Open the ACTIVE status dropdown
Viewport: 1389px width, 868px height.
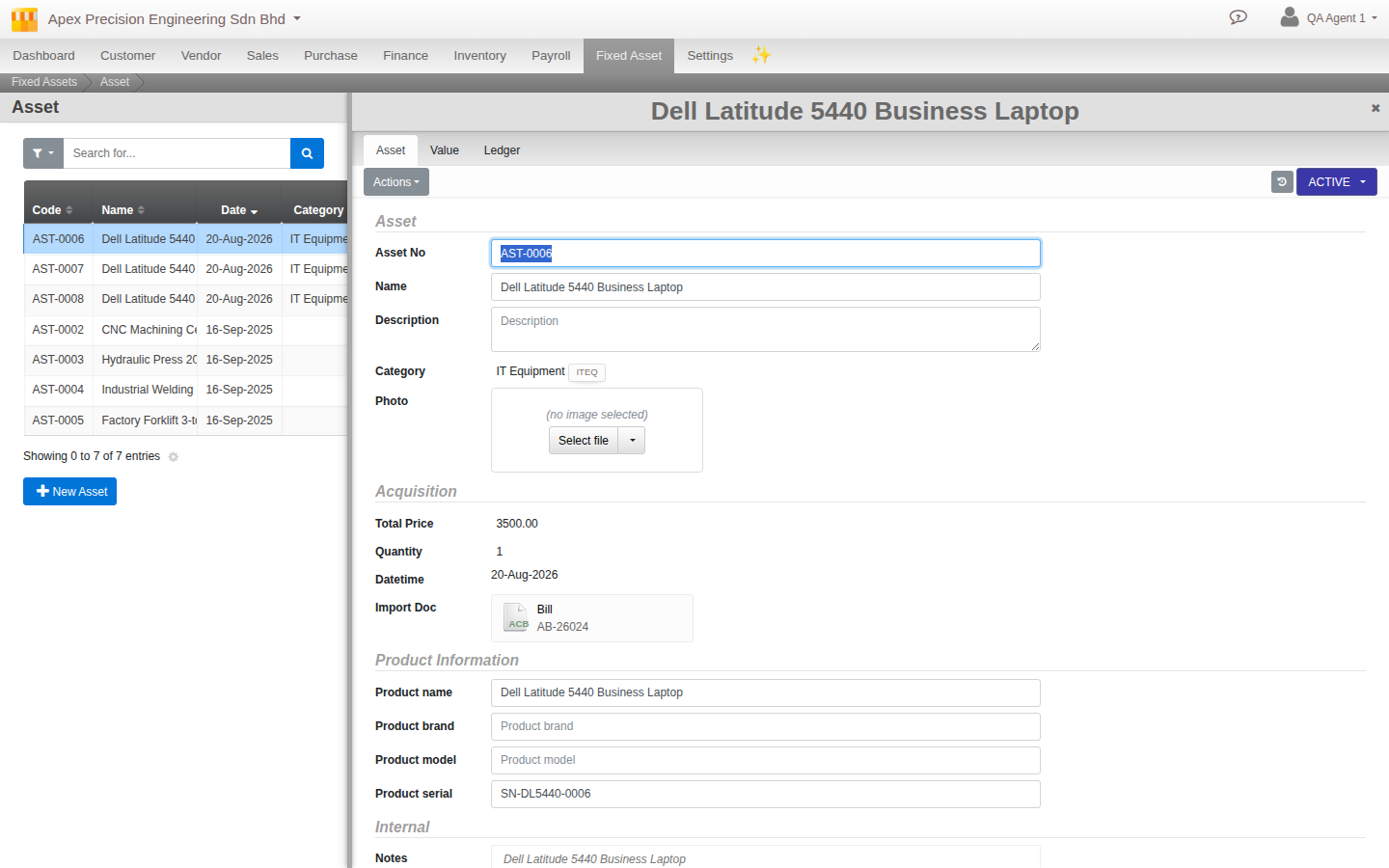1337,181
